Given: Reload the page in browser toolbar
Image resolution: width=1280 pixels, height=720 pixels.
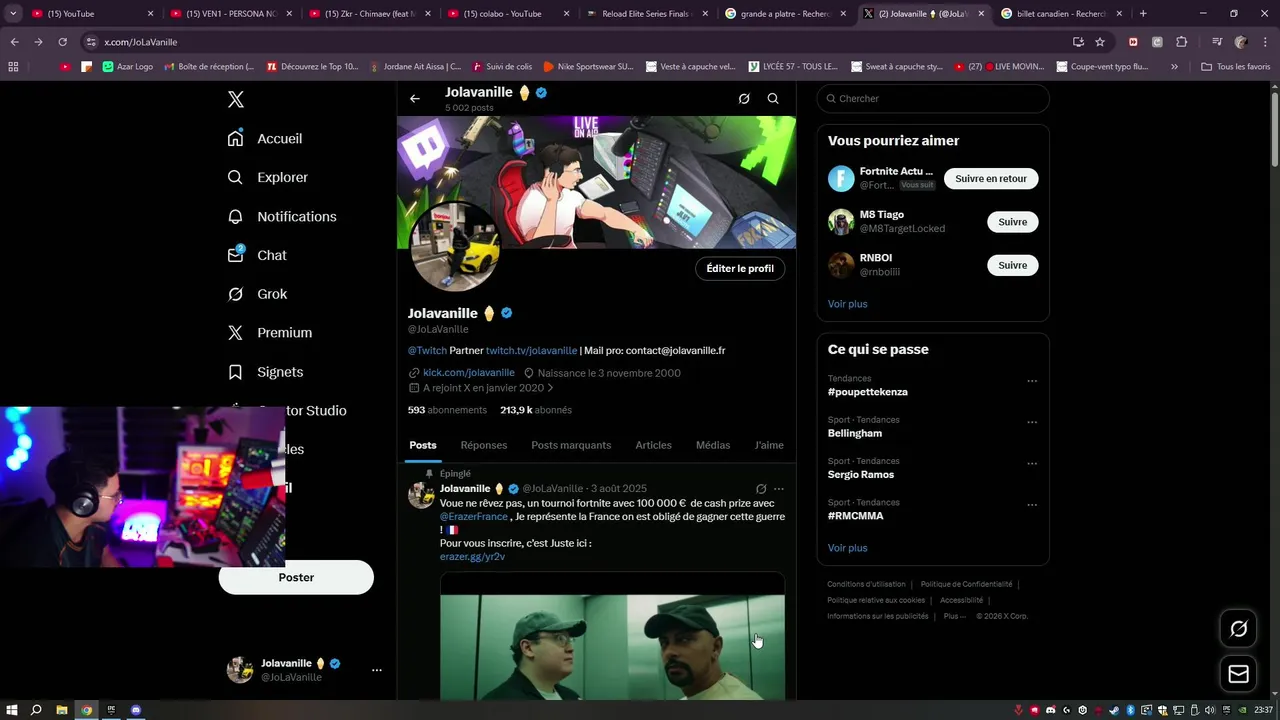Looking at the screenshot, I should [62, 42].
